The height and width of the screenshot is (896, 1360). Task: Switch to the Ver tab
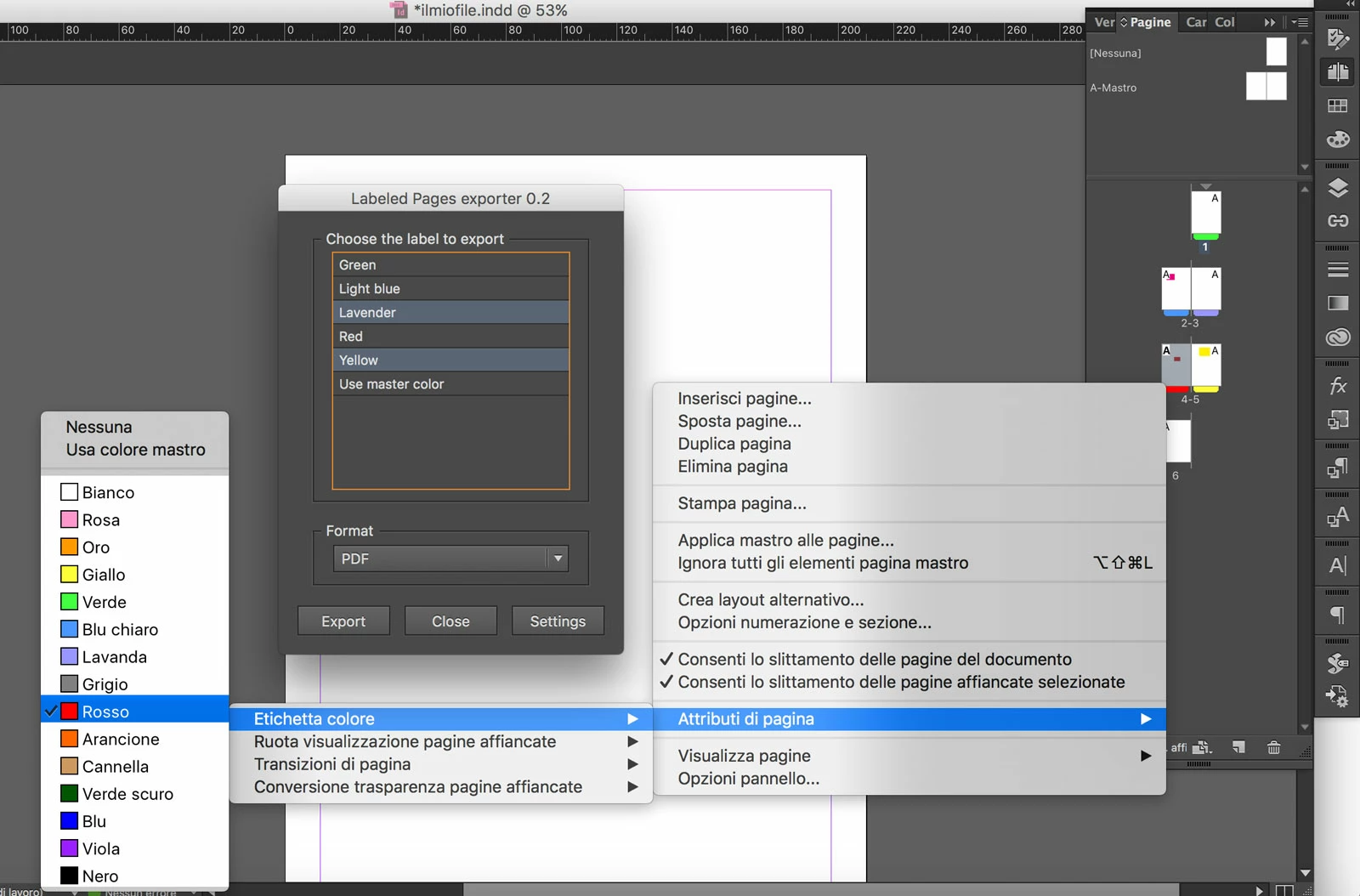tap(1104, 22)
